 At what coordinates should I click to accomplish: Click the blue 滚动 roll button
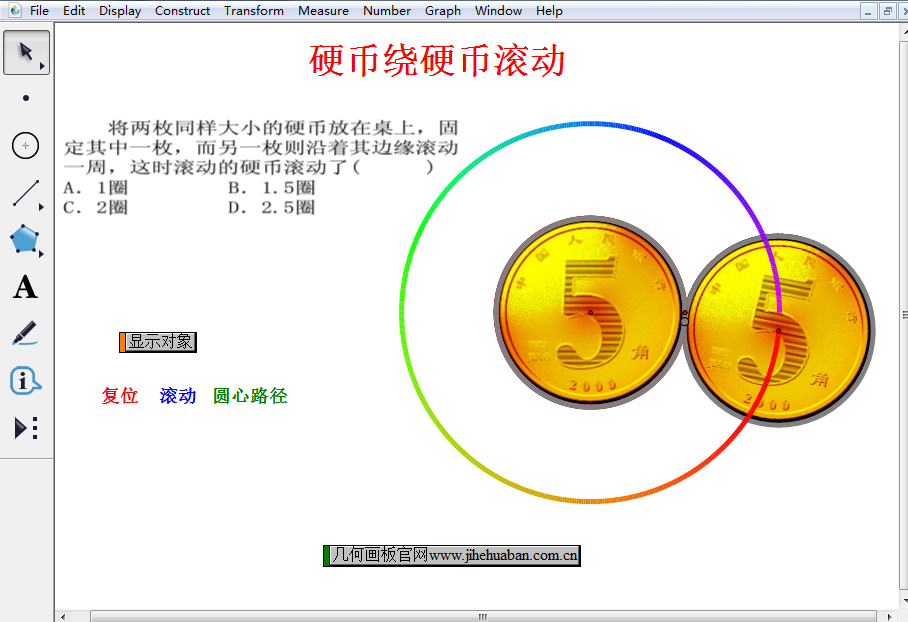[178, 396]
